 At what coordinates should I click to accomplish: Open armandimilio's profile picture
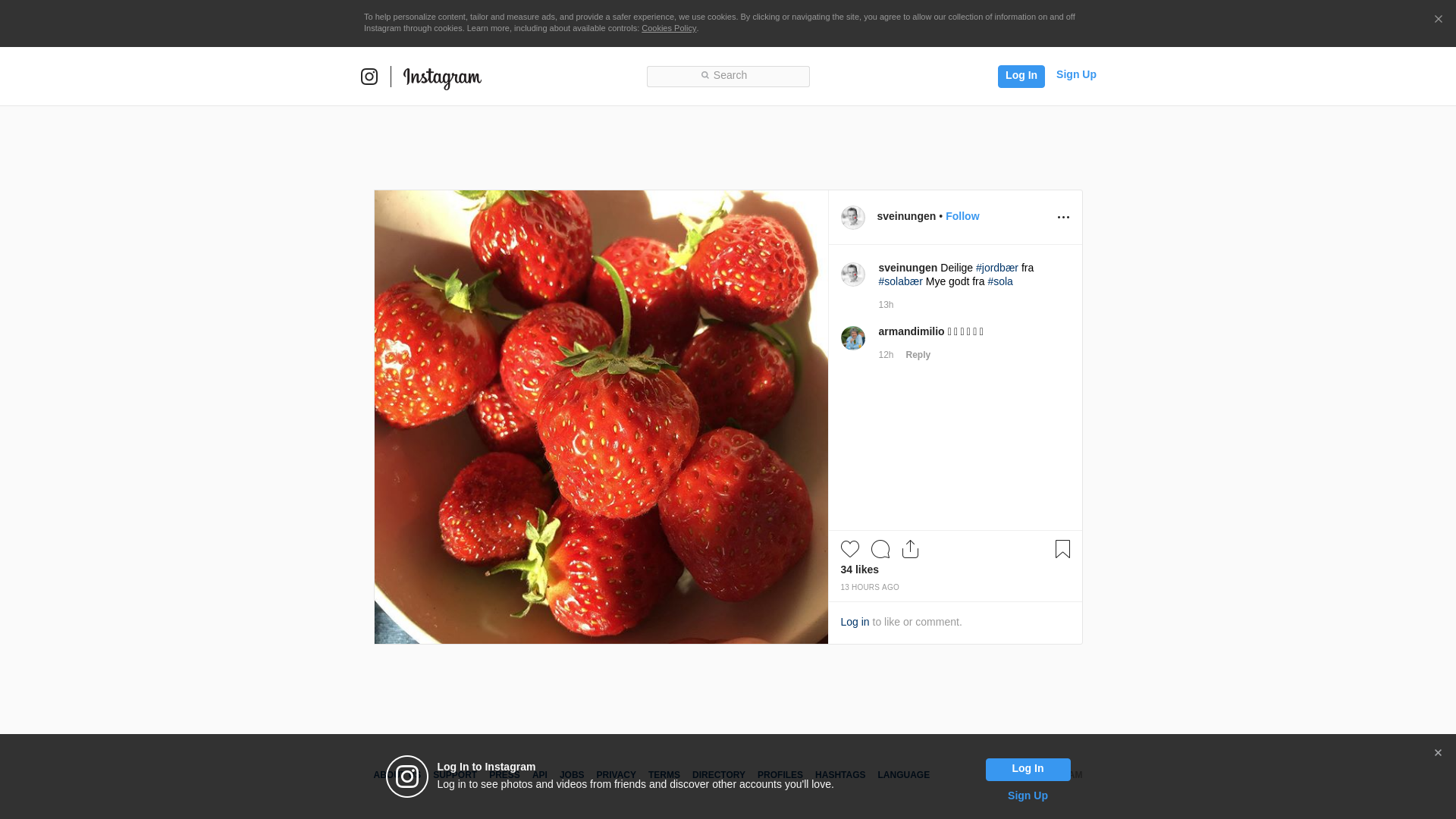853,338
